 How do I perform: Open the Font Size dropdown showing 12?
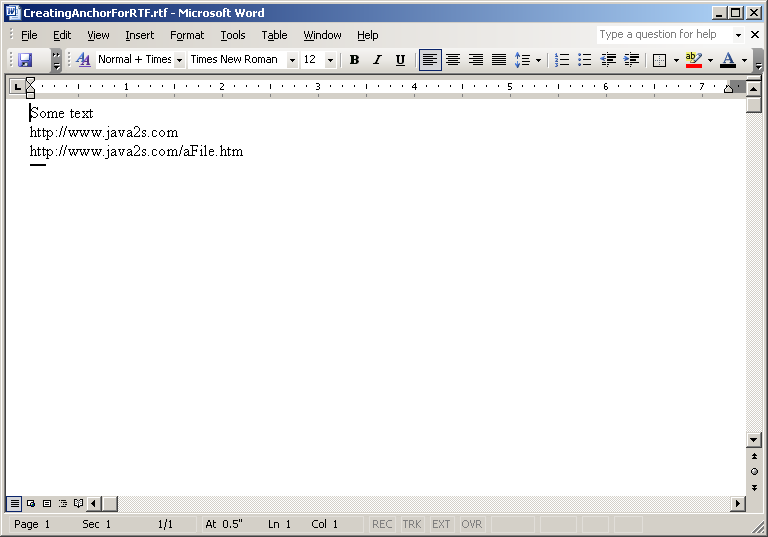[331, 60]
